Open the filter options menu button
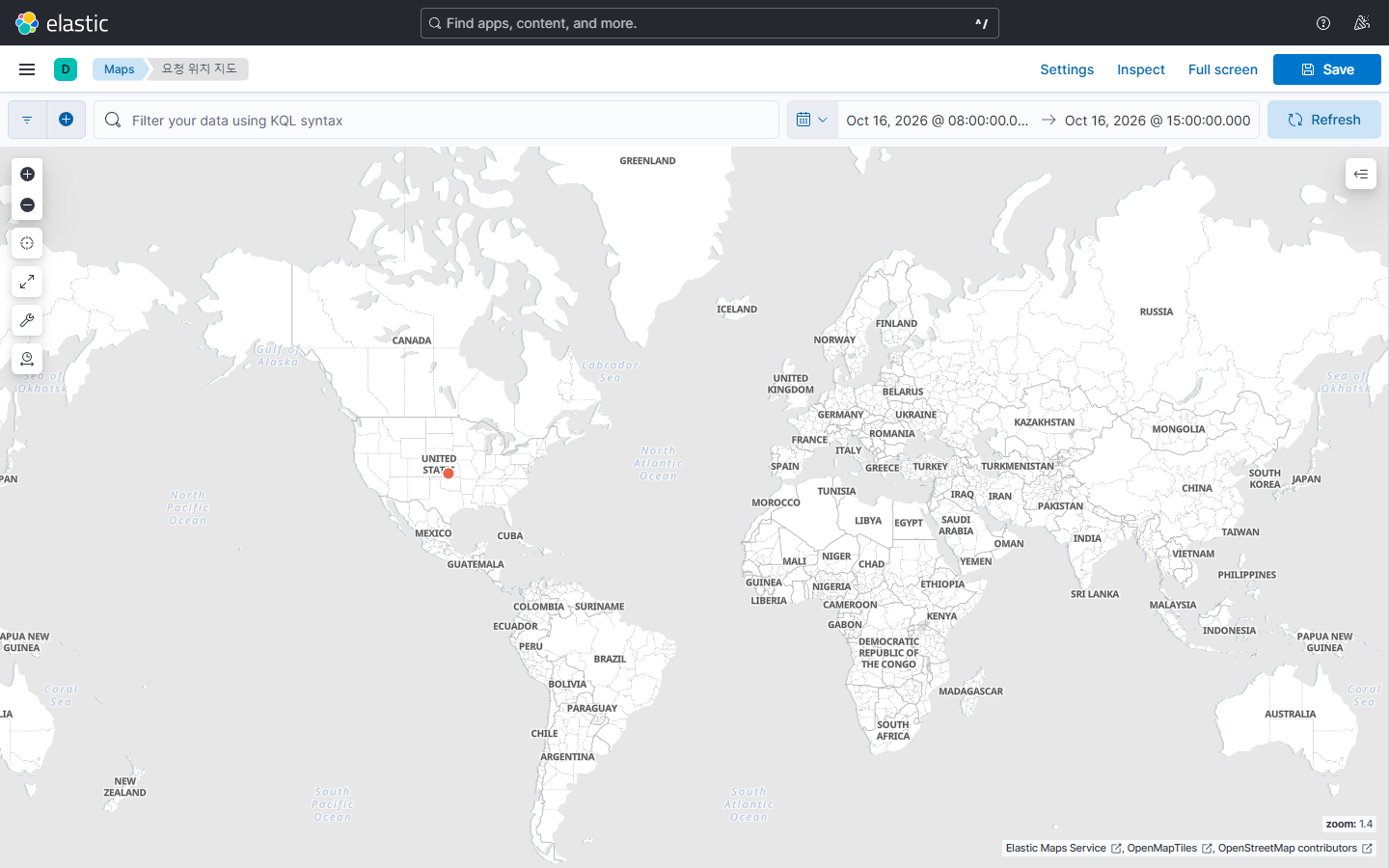The height and width of the screenshot is (868, 1389). (27, 120)
